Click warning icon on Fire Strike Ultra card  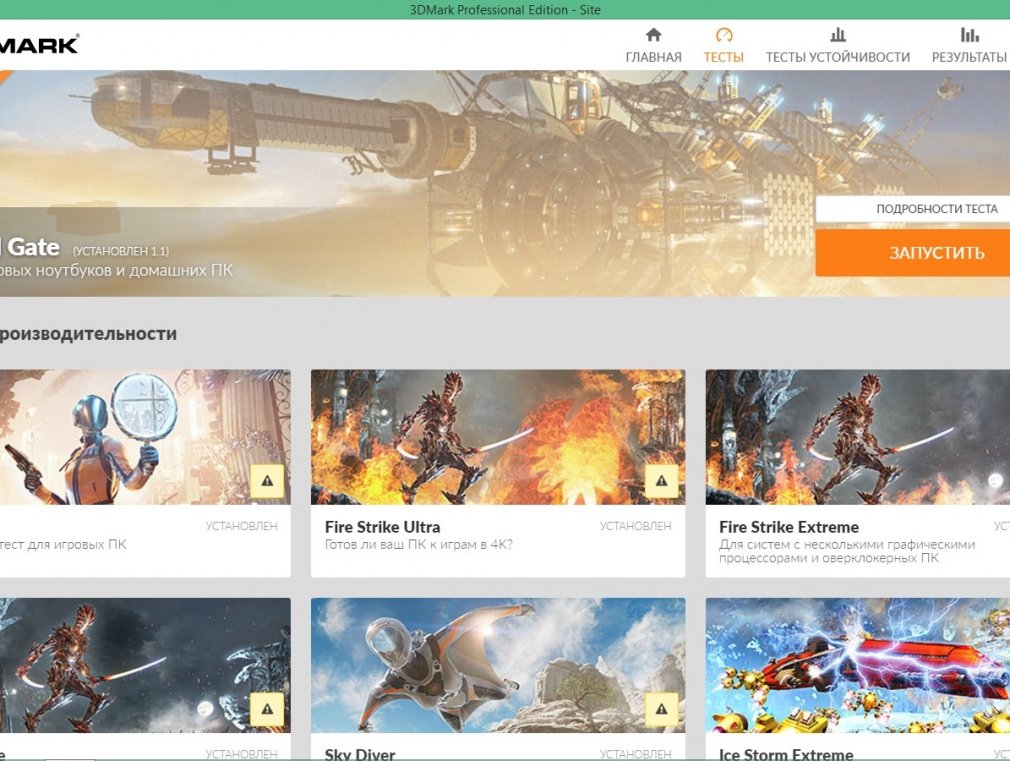pos(662,481)
